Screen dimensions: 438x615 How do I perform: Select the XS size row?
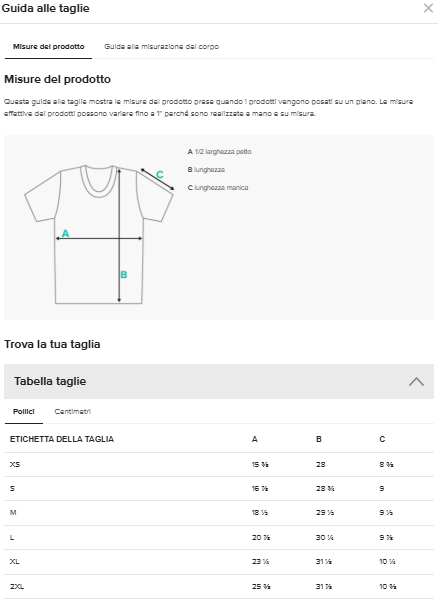pyautogui.click(x=219, y=465)
